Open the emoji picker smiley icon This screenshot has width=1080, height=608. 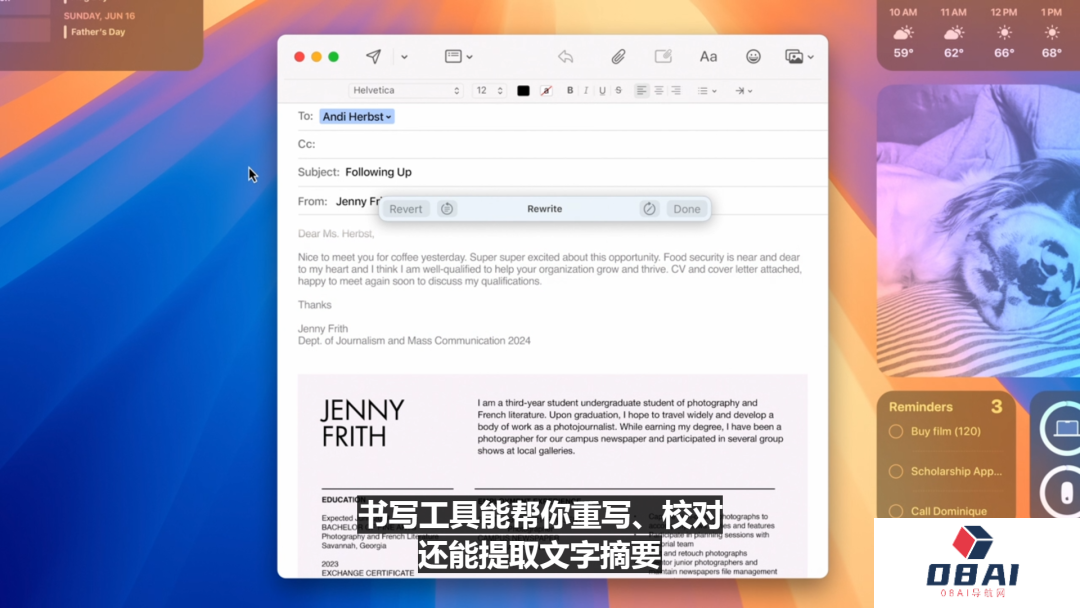click(x=753, y=57)
